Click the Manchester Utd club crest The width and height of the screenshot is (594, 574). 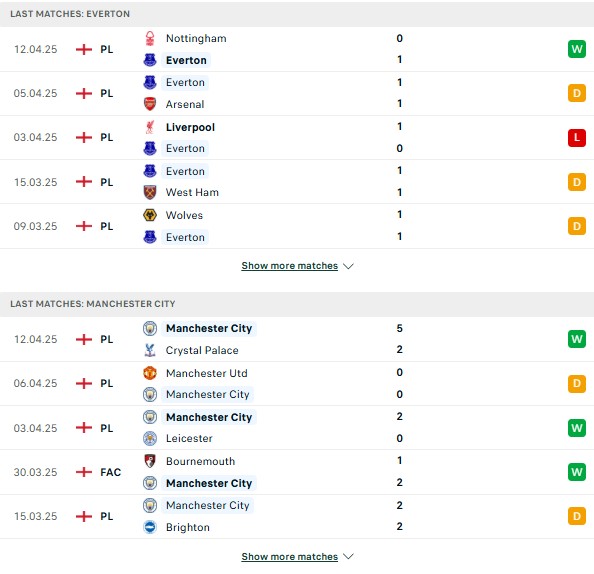150,373
